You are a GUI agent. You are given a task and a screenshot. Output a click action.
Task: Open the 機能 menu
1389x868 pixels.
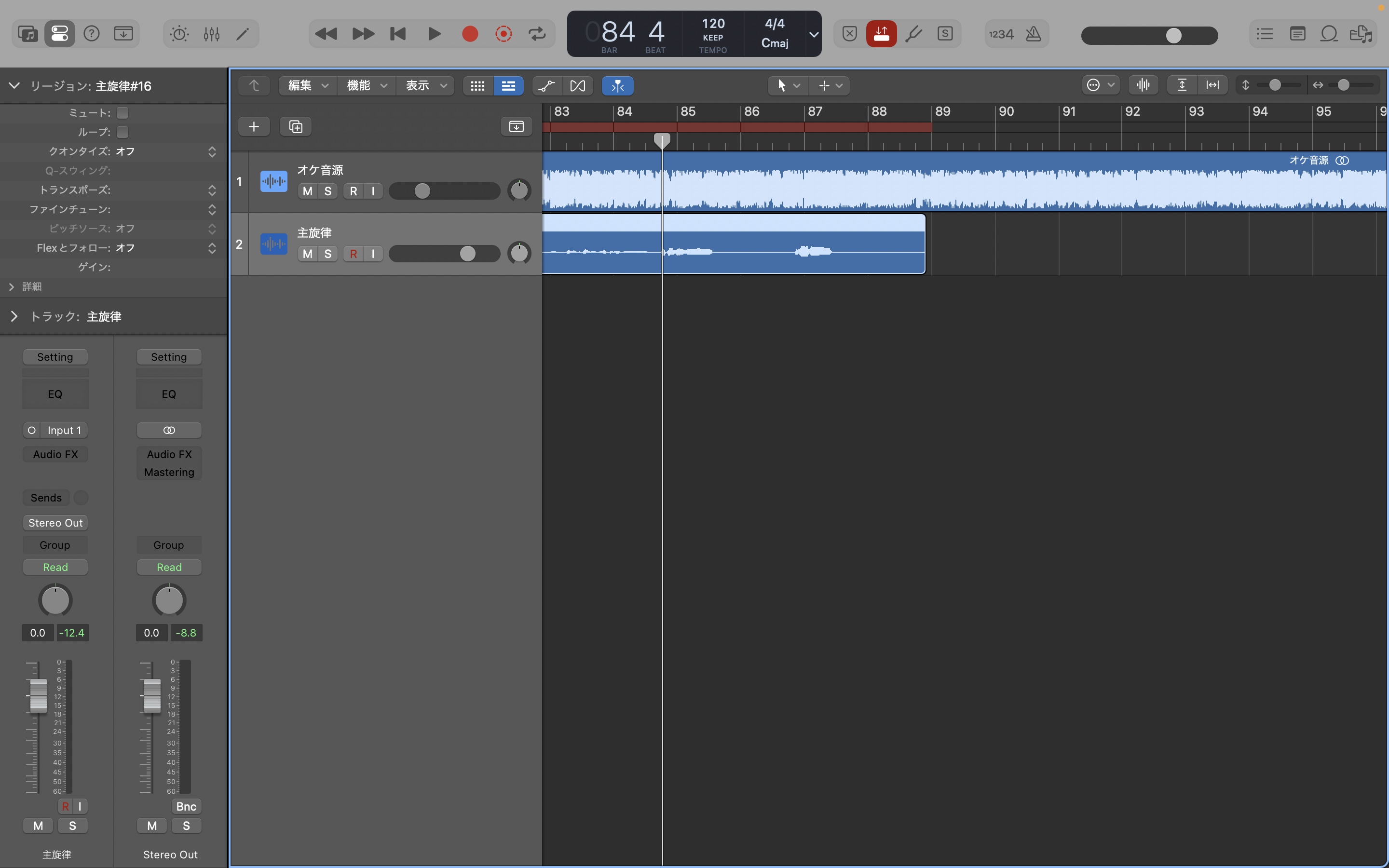pyautogui.click(x=366, y=85)
